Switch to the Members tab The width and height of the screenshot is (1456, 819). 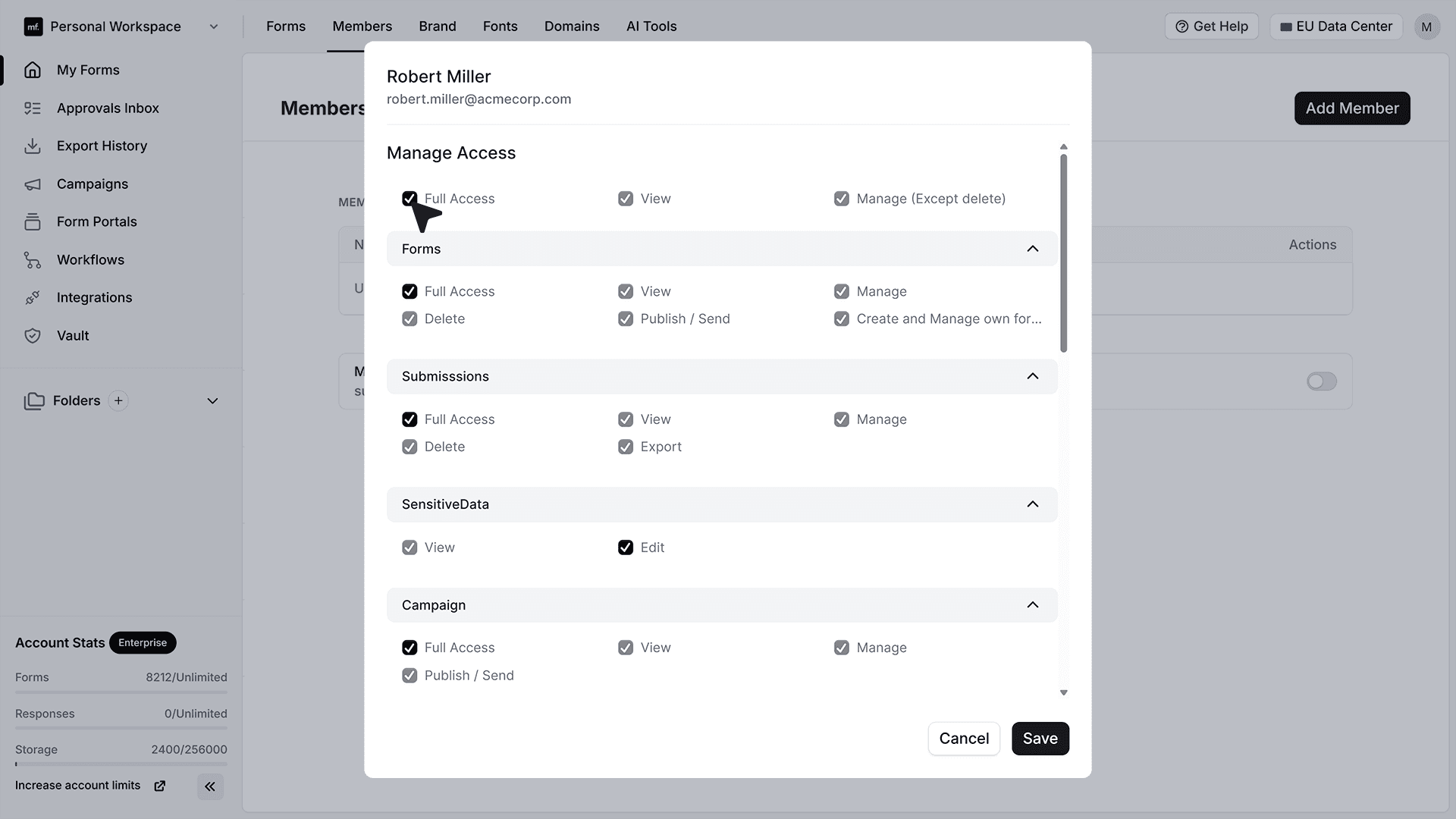coord(362,27)
